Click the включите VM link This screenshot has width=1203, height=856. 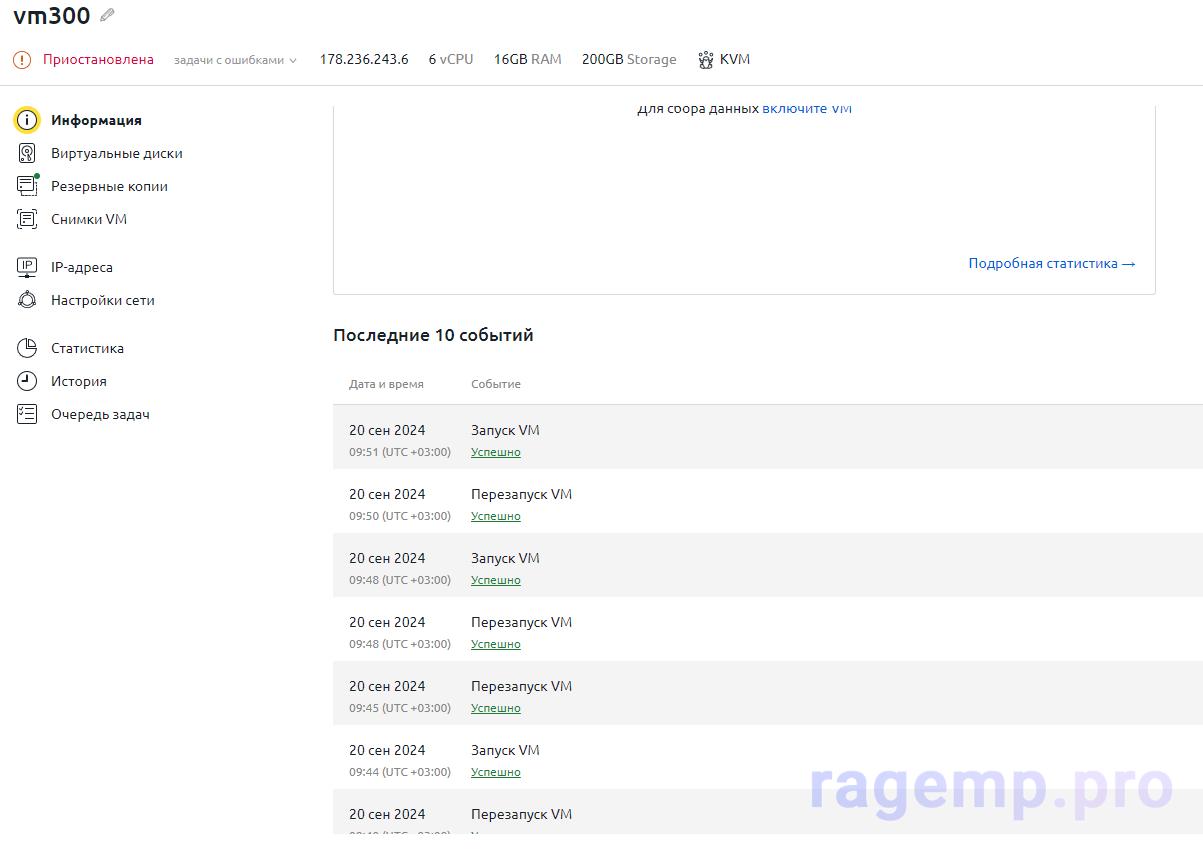point(806,109)
